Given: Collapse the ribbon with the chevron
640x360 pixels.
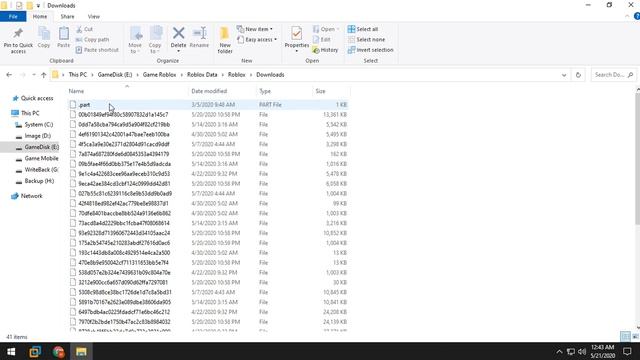Looking at the screenshot, I should (x=627, y=16).
